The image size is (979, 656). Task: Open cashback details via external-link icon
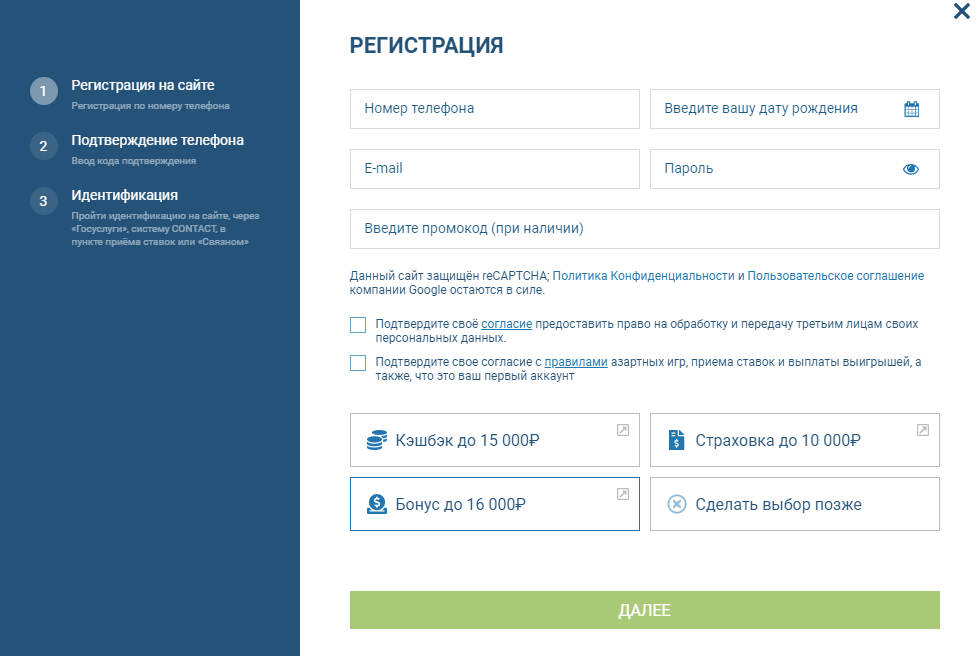(622, 430)
